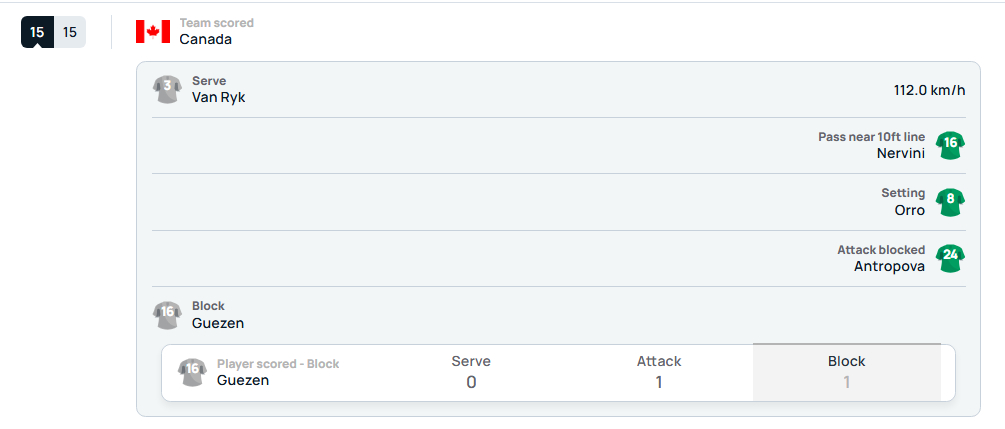Click Orro's green jersey number 8
This screenshot has height=429, width=1005.
950,201
